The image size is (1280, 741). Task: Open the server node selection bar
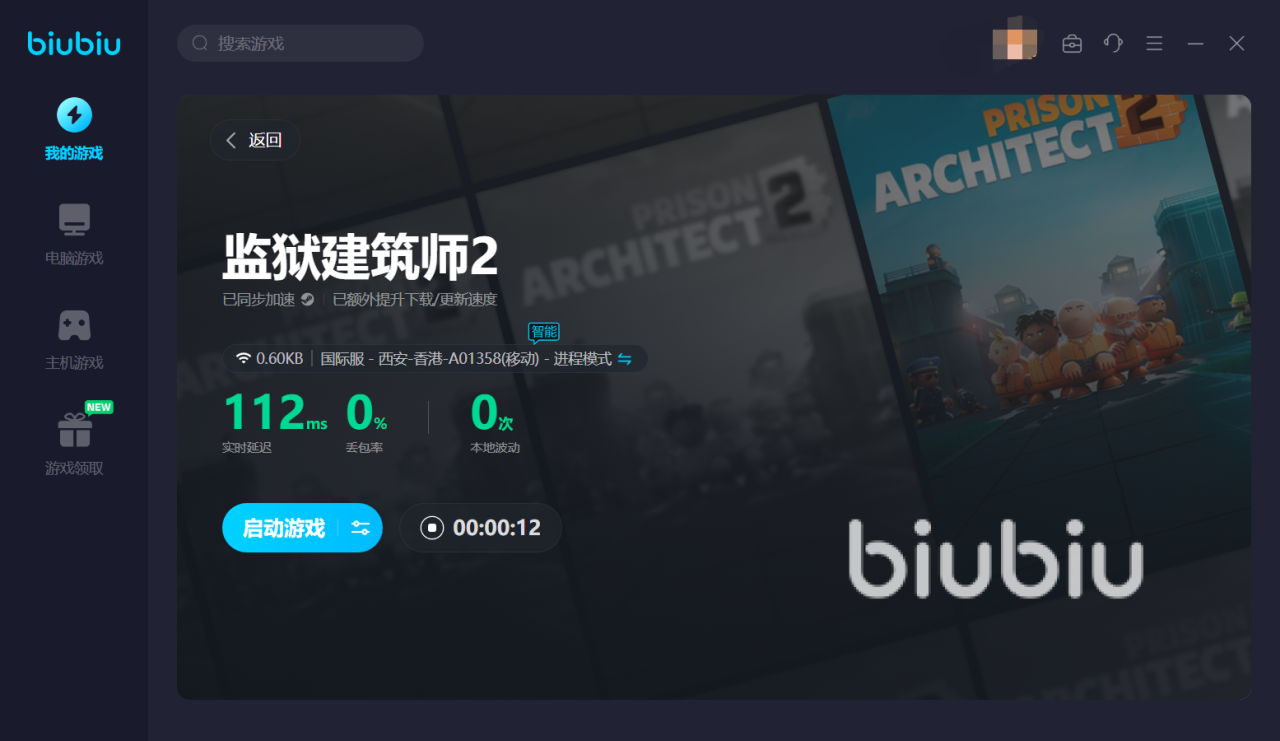pyautogui.click(x=435, y=359)
